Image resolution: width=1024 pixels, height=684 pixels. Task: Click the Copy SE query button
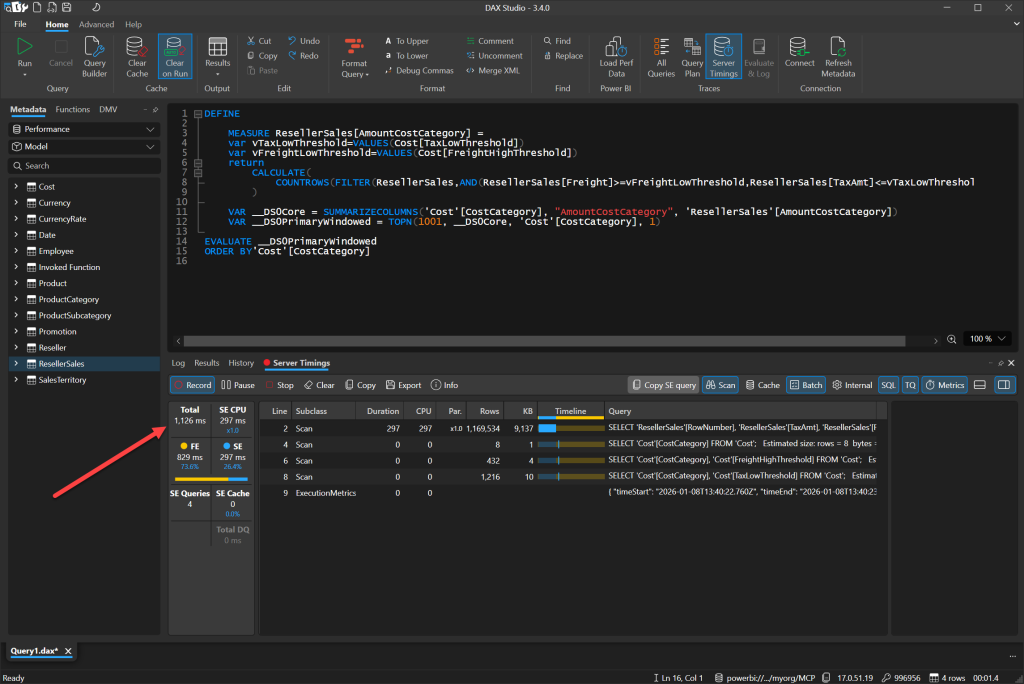[x=663, y=385]
